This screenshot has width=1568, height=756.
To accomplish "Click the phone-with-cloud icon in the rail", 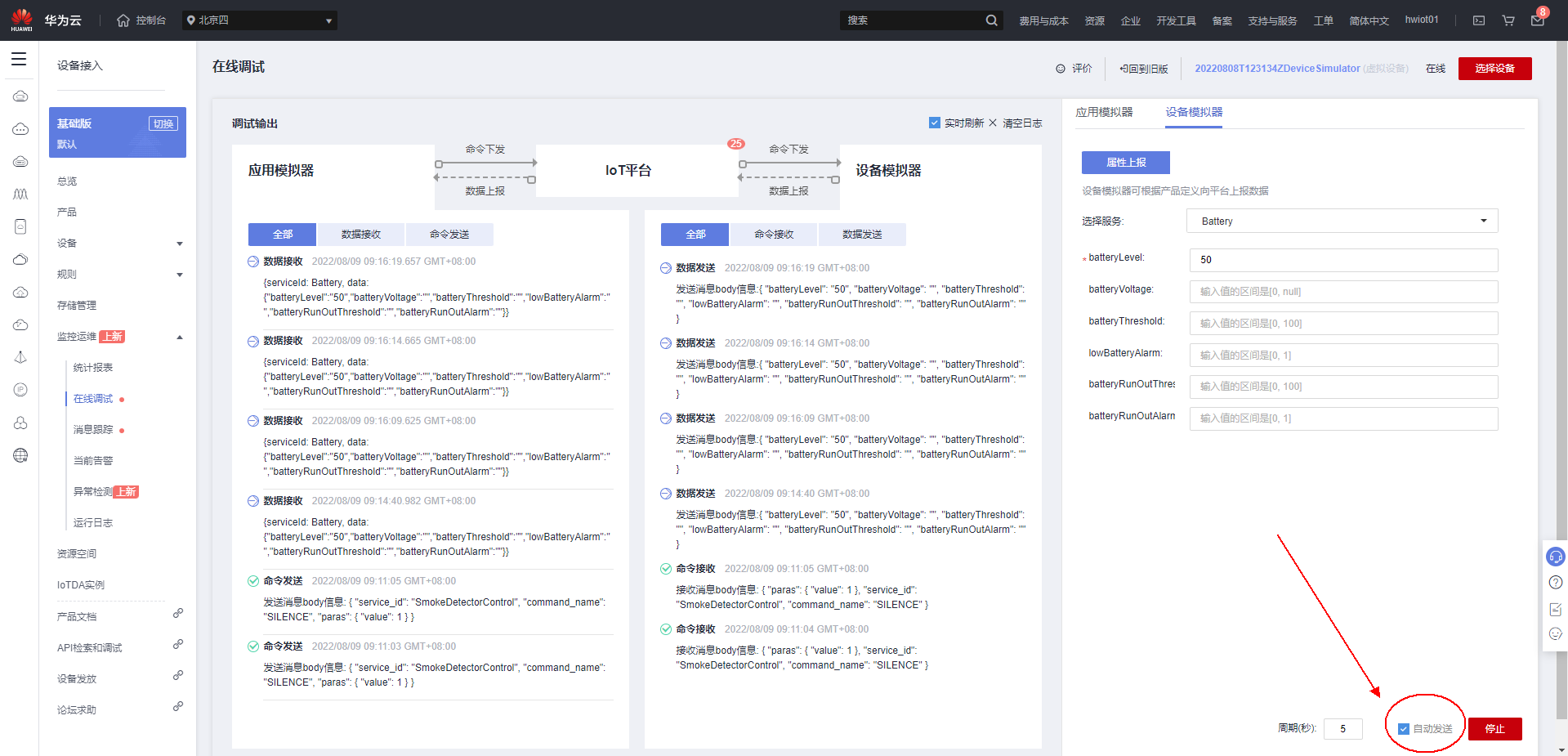I will coord(20,226).
